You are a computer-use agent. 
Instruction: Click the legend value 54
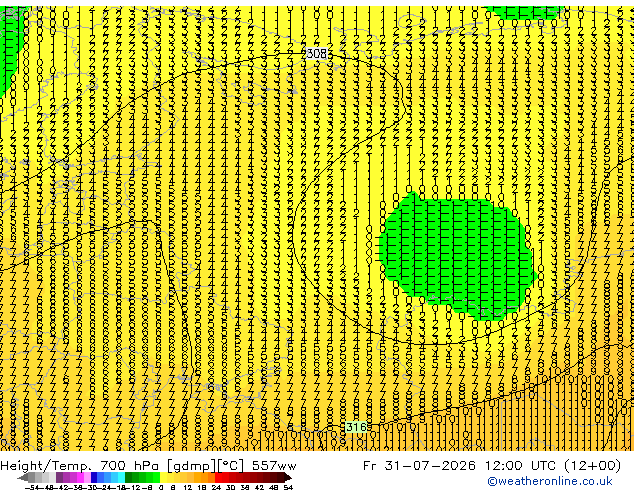pyautogui.click(x=287, y=488)
